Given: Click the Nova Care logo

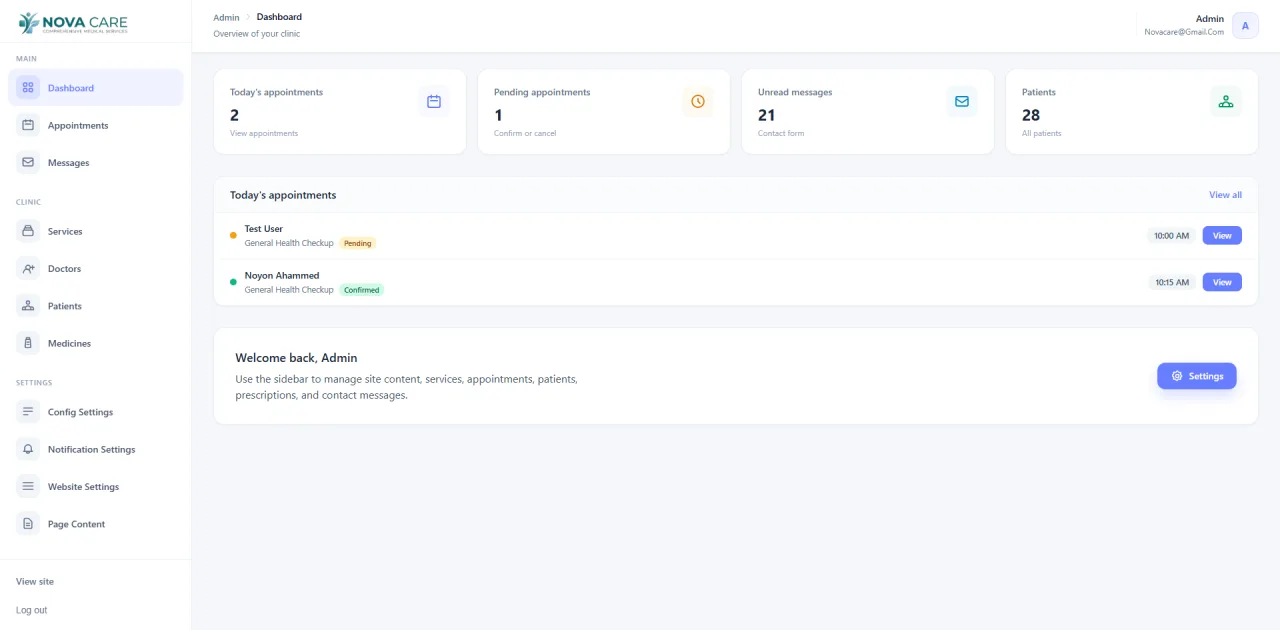Looking at the screenshot, I should click(73, 23).
